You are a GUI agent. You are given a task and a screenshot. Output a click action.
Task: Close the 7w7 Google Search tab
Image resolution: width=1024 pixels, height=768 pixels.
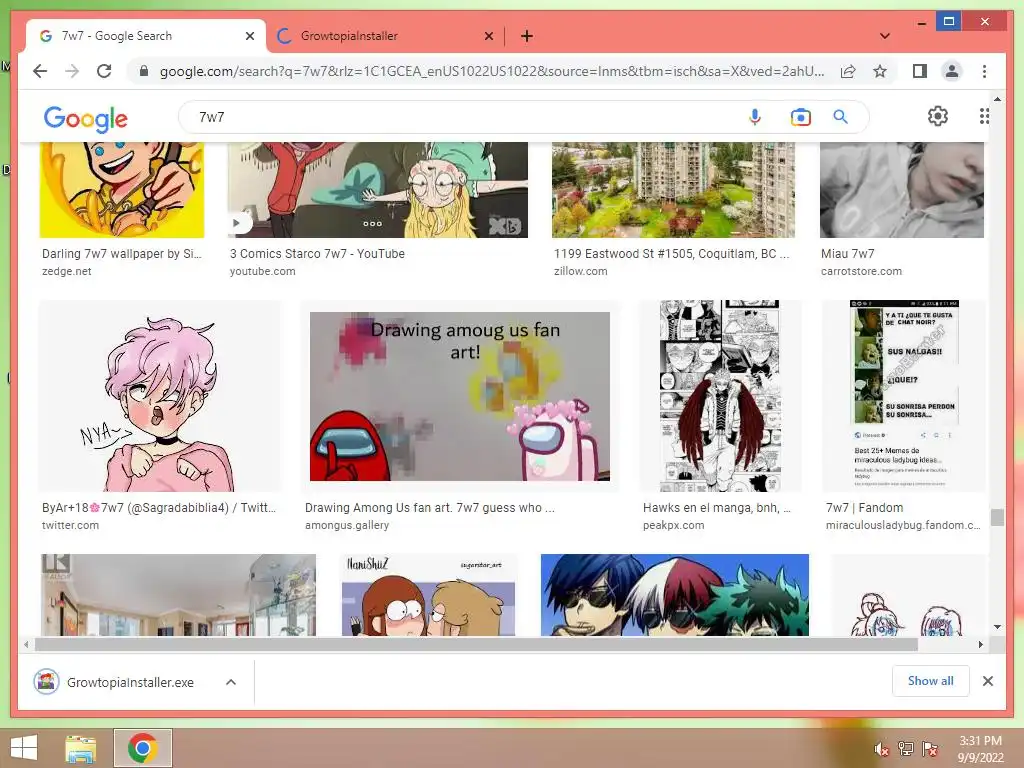click(249, 36)
